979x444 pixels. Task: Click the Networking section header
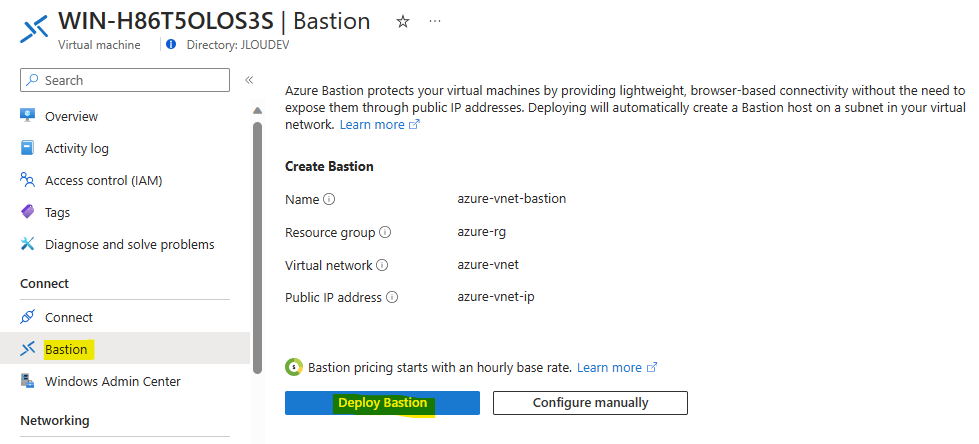click(55, 420)
